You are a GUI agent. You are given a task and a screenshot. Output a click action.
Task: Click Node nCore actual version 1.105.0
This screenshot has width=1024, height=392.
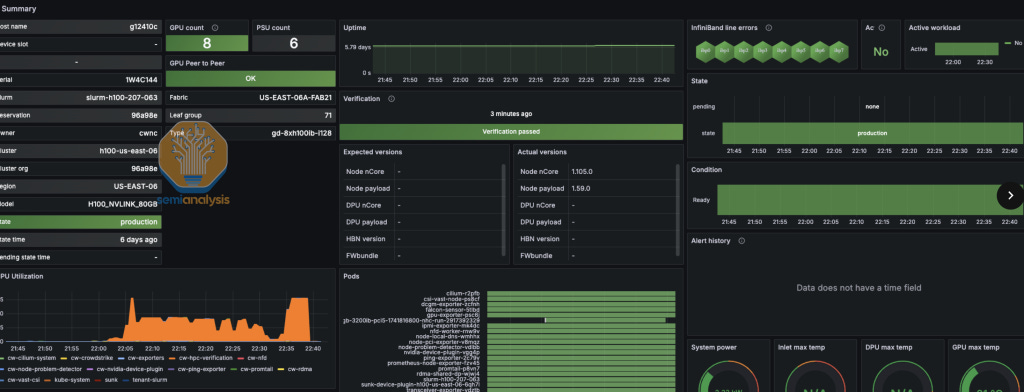point(582,172)
